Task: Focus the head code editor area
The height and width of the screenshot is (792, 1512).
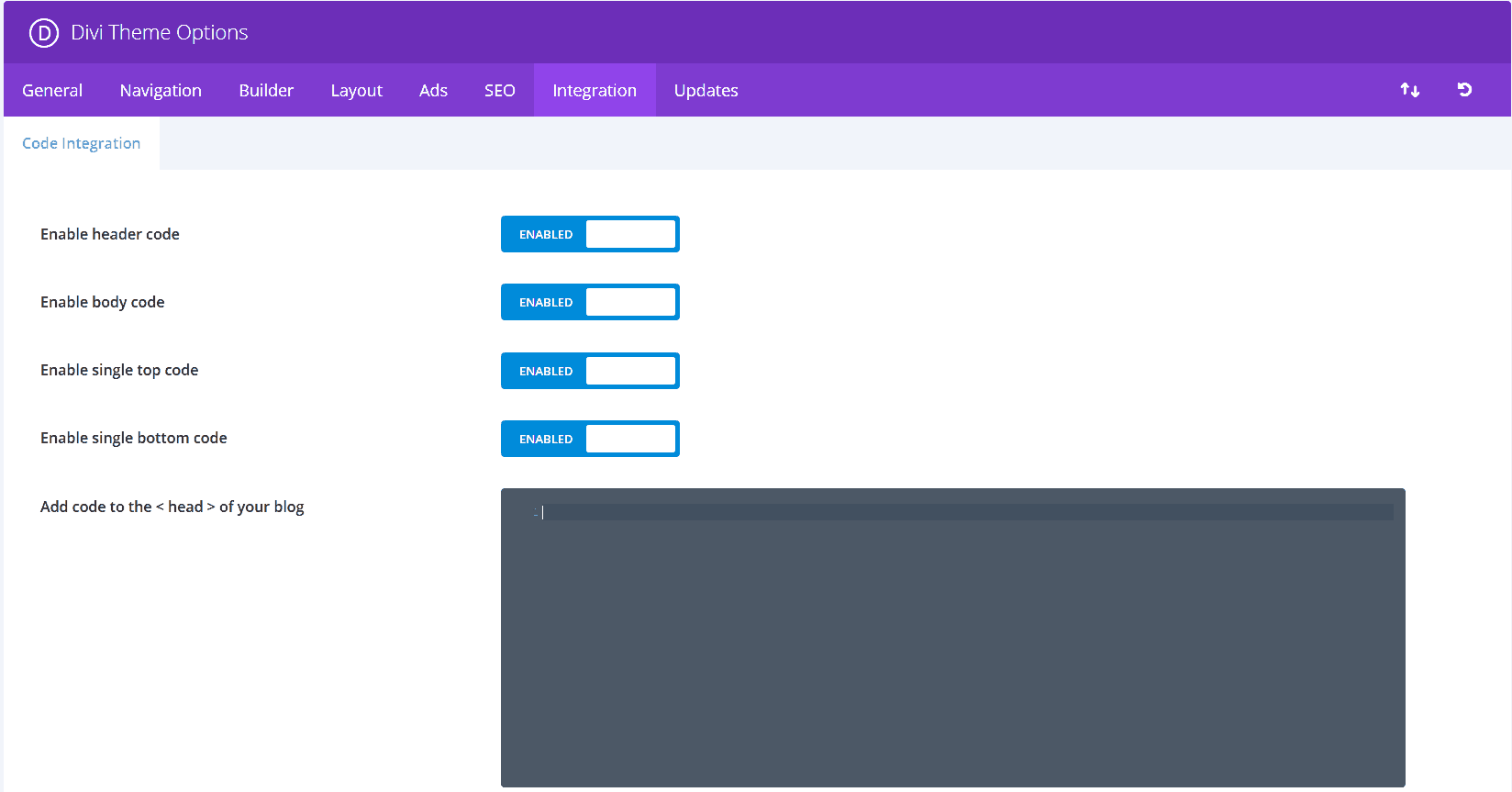Action: click(953, 638)
